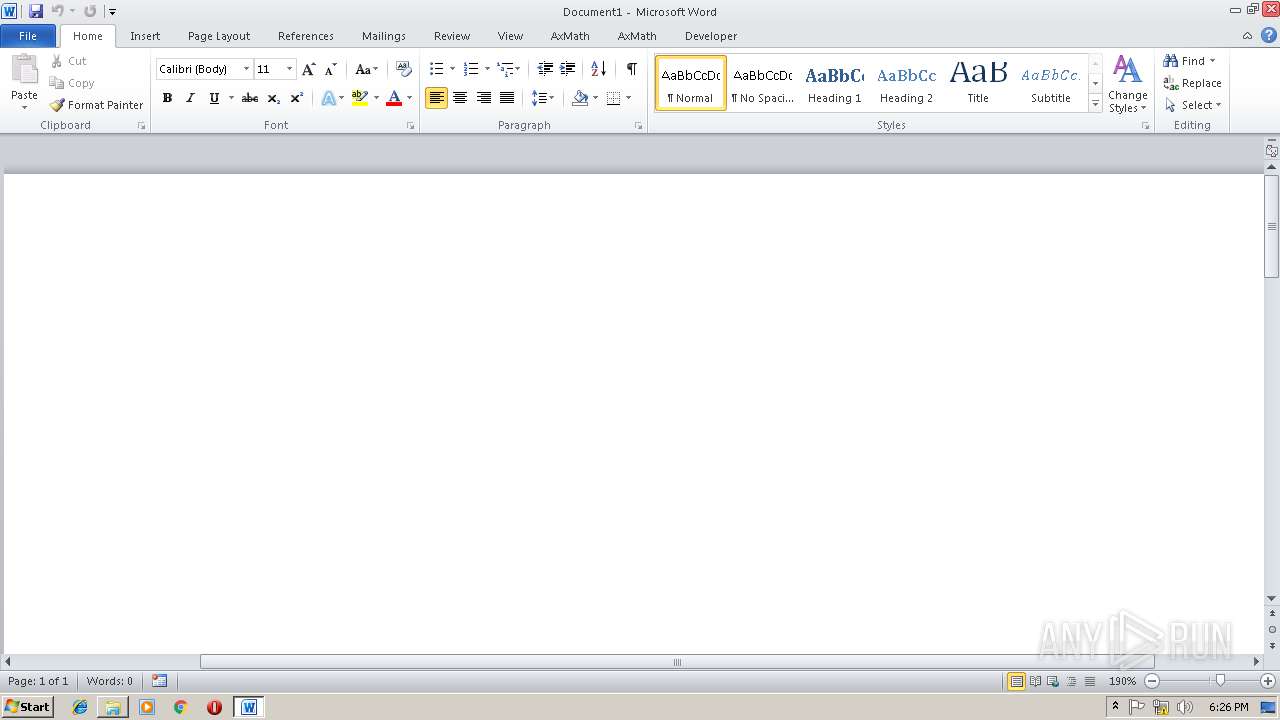Image resolution: width=1280 pixels, height=720 pixels.
Task: Open Line Spacing dropdown
Action: click(542, 98)
